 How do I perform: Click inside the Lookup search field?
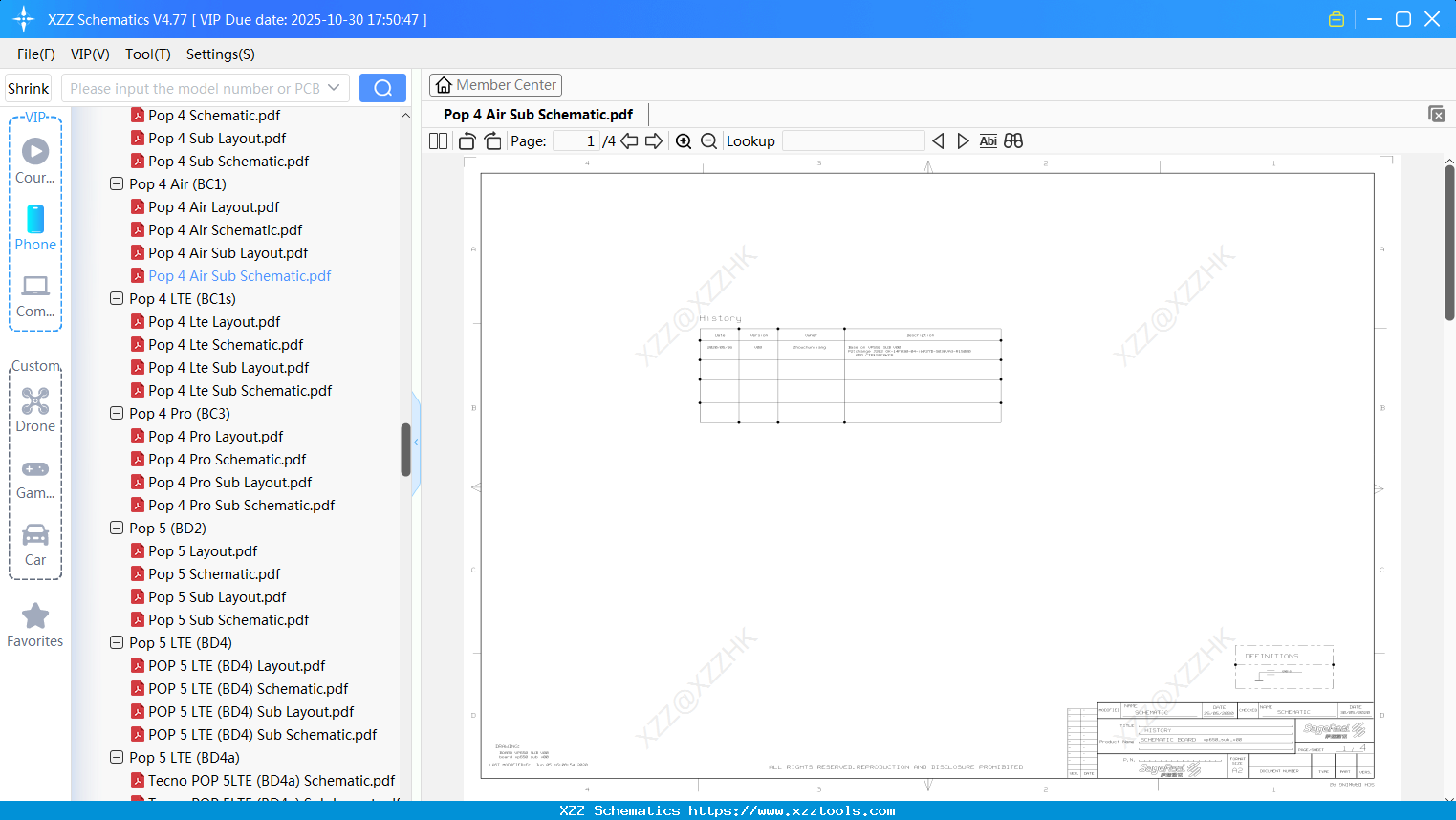pyautogui.click(x=854, y=140)
